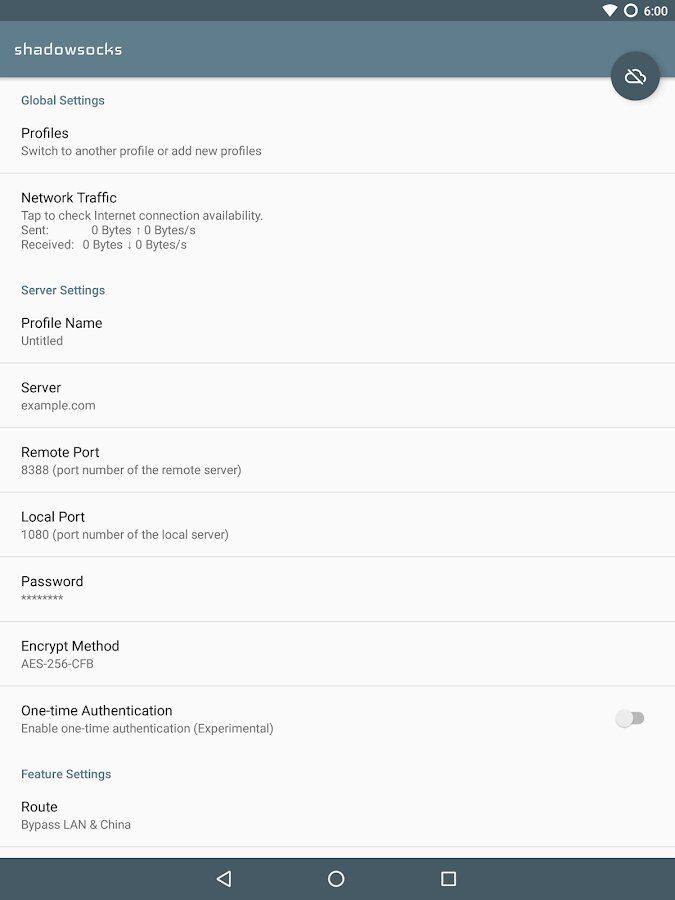The width and height of the screenshot is (675, 900).
Task: Edit the Server example.com field
Action: (338, 395)
